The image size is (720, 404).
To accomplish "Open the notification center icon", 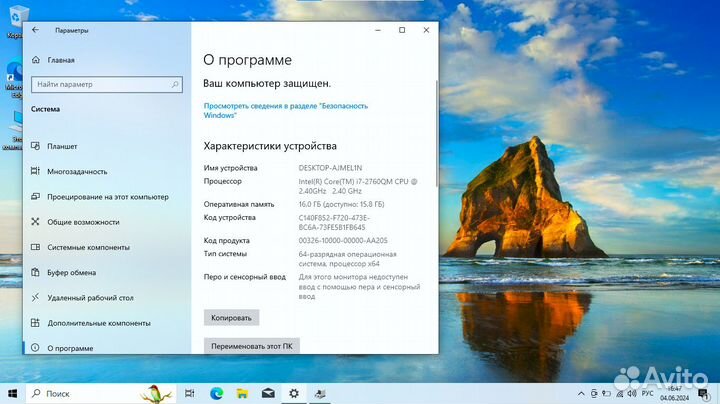I will tap(703, 394).
